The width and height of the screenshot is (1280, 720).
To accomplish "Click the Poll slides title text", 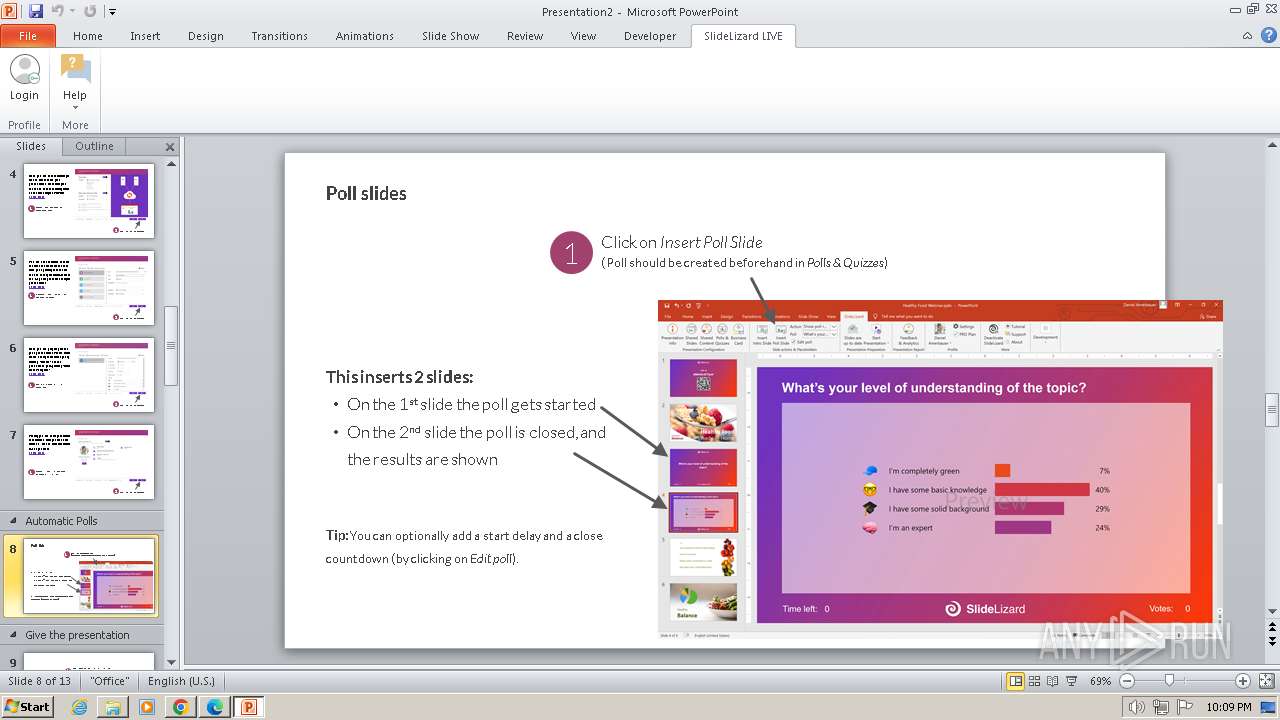I will pos(366,194).
